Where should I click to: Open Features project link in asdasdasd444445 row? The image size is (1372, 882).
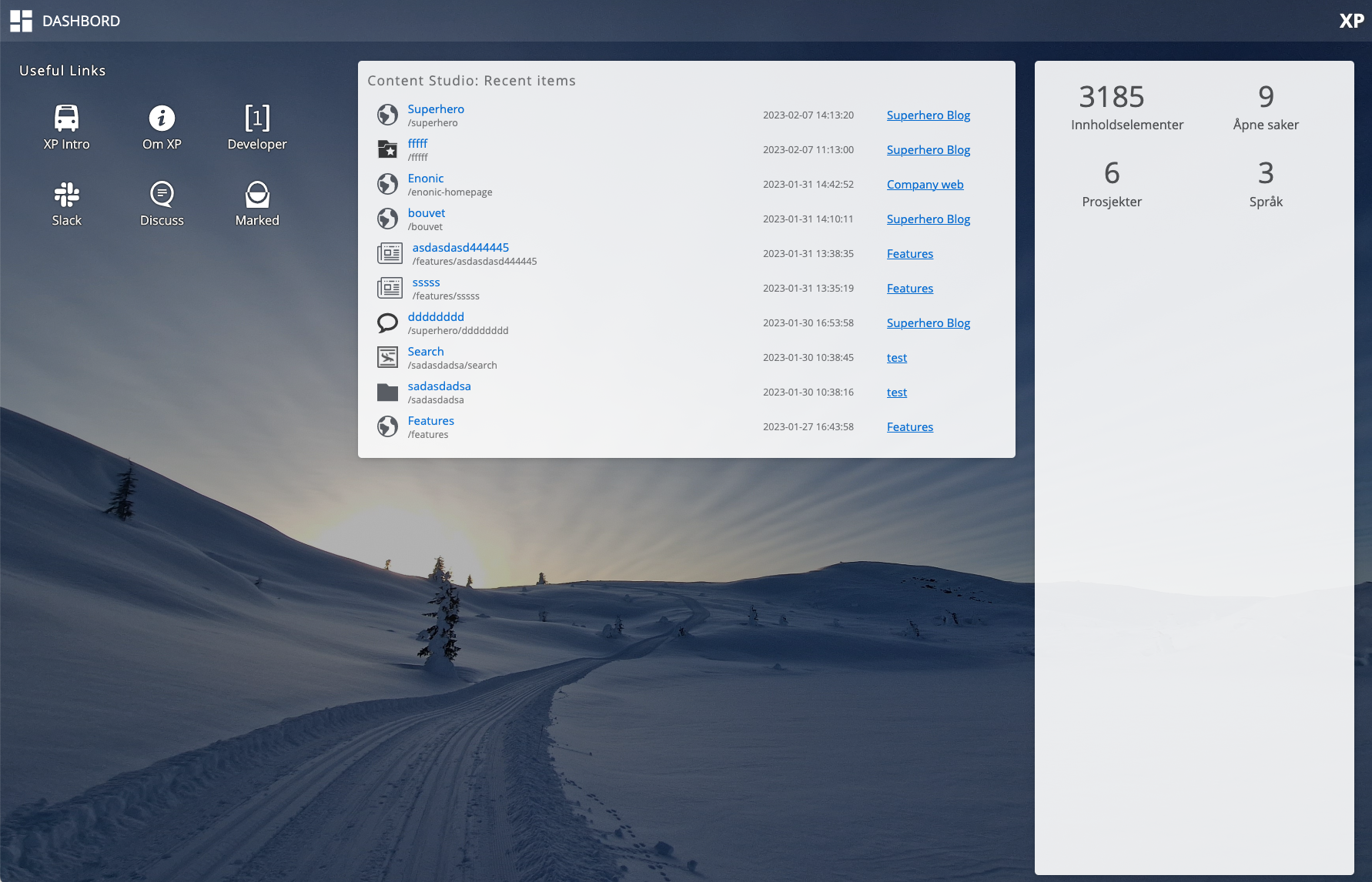909,253
